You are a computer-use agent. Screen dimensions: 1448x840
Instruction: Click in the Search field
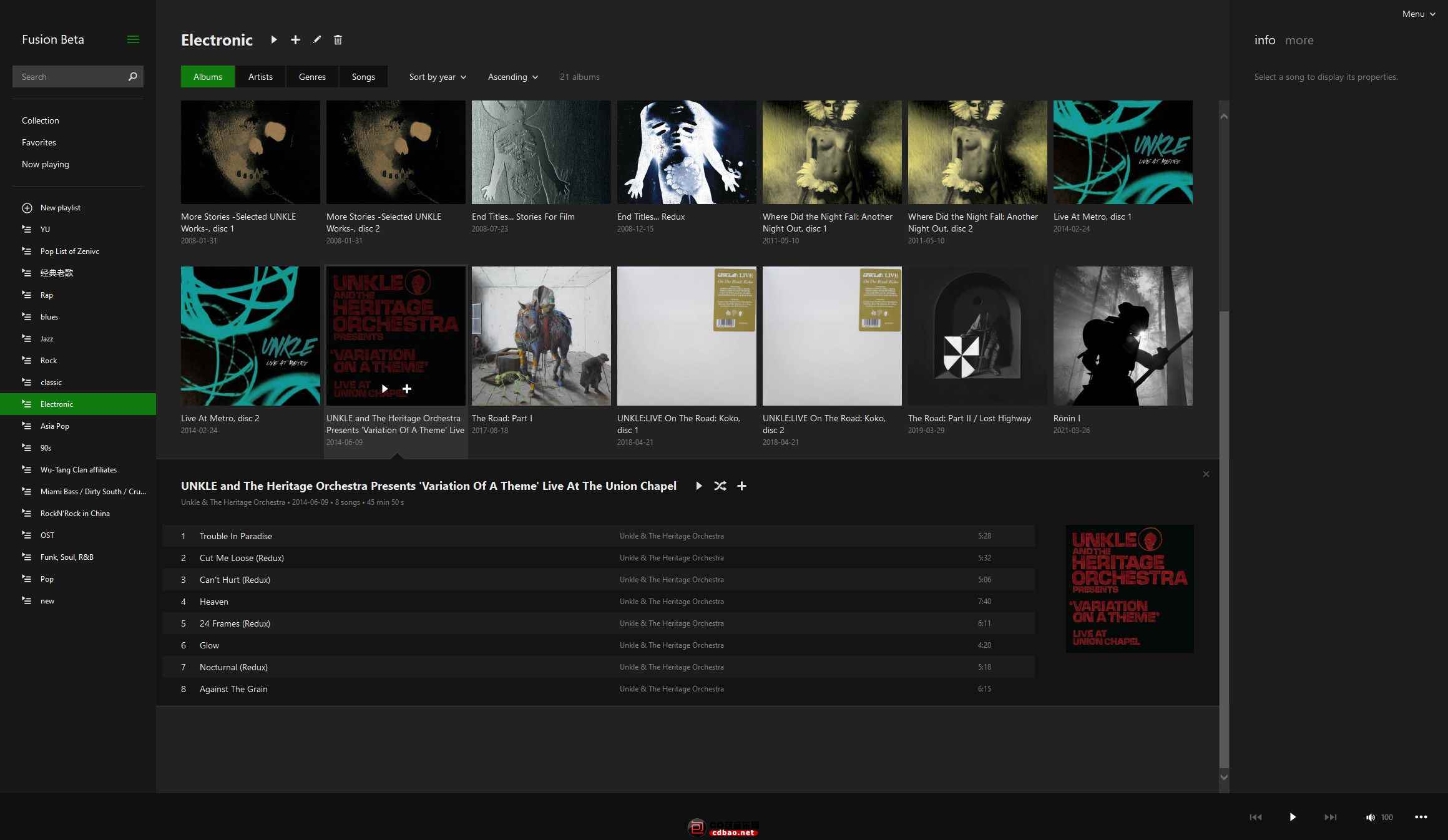pos(69,76)
